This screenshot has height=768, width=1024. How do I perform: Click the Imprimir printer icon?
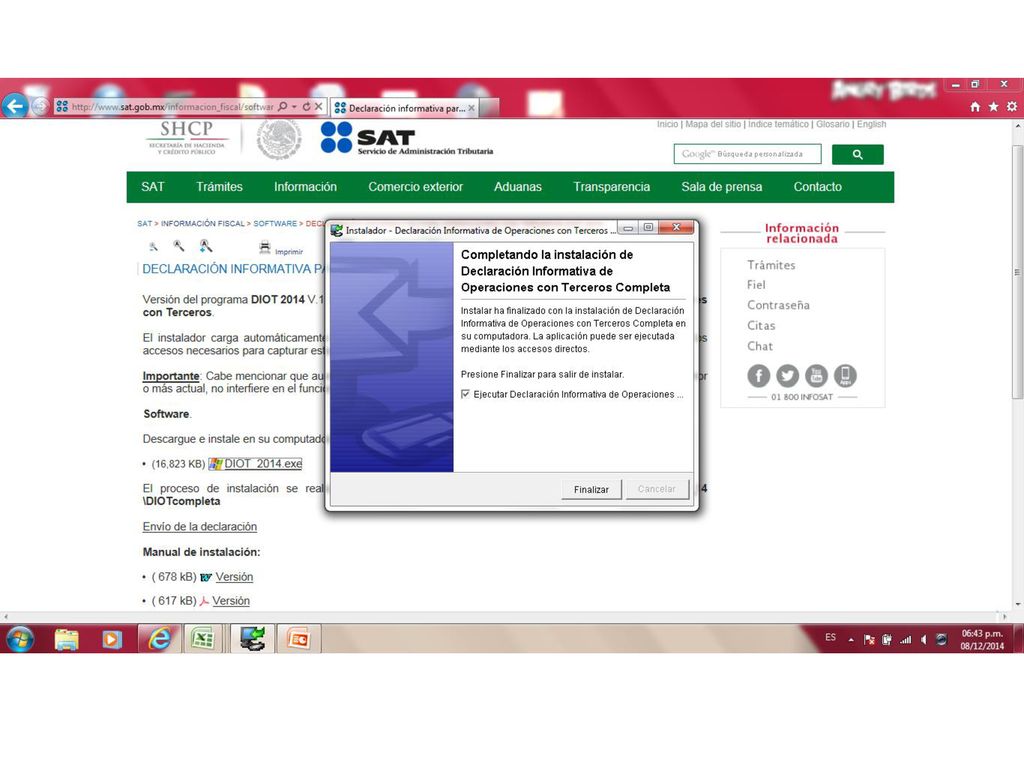[x=264, y=247]
